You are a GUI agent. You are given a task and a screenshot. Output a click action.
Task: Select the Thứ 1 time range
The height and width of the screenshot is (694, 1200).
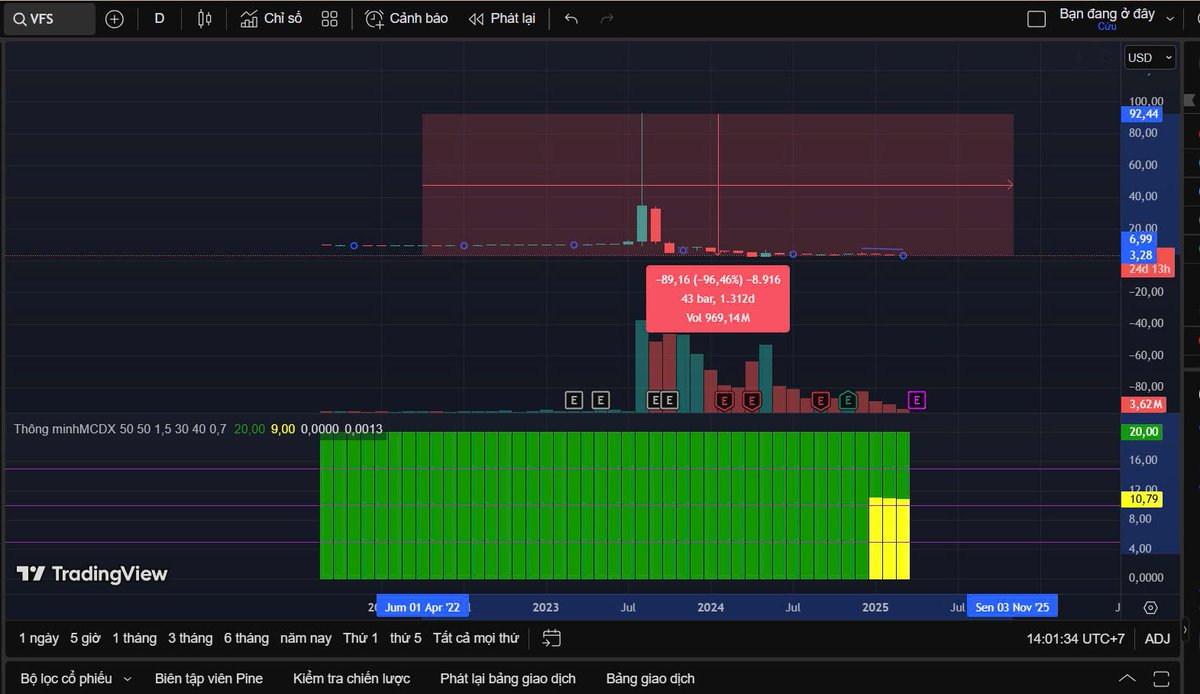click(361, 638)
